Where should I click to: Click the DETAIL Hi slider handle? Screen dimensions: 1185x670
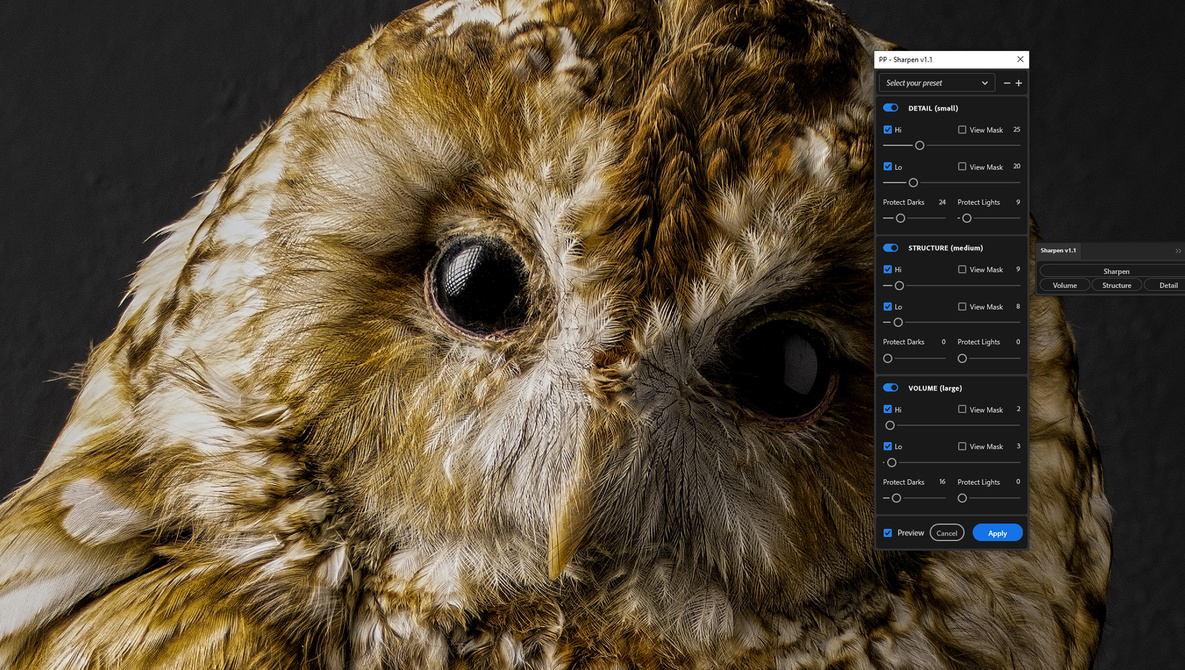pyautogui.click(x=920, y=145)
